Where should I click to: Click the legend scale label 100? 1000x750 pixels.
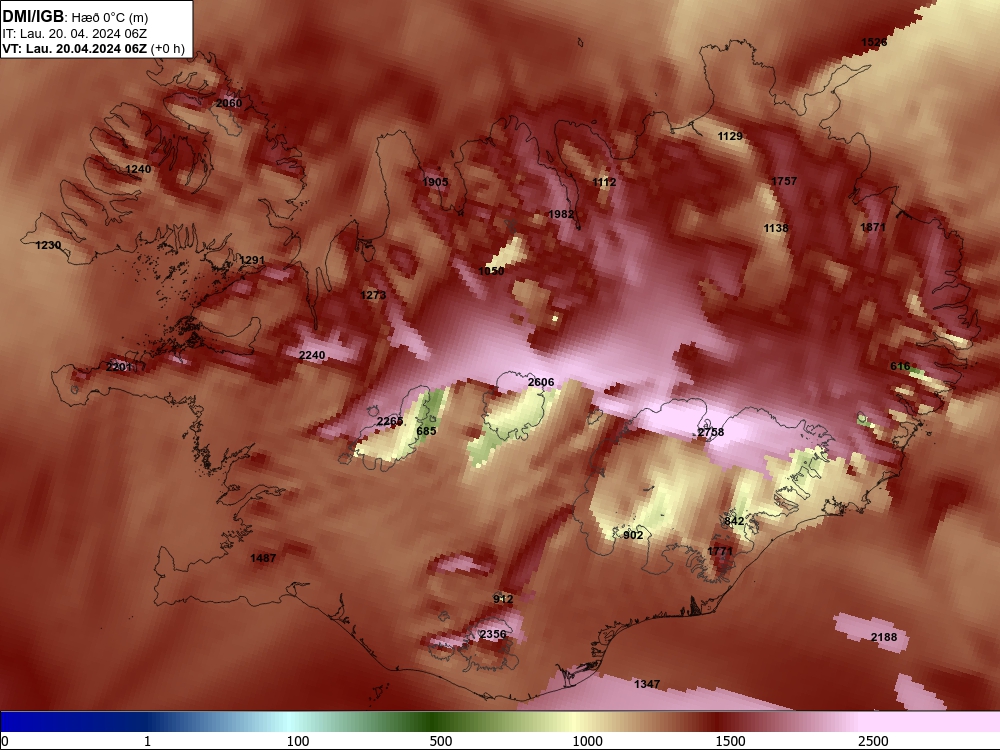tap(298, 741)
